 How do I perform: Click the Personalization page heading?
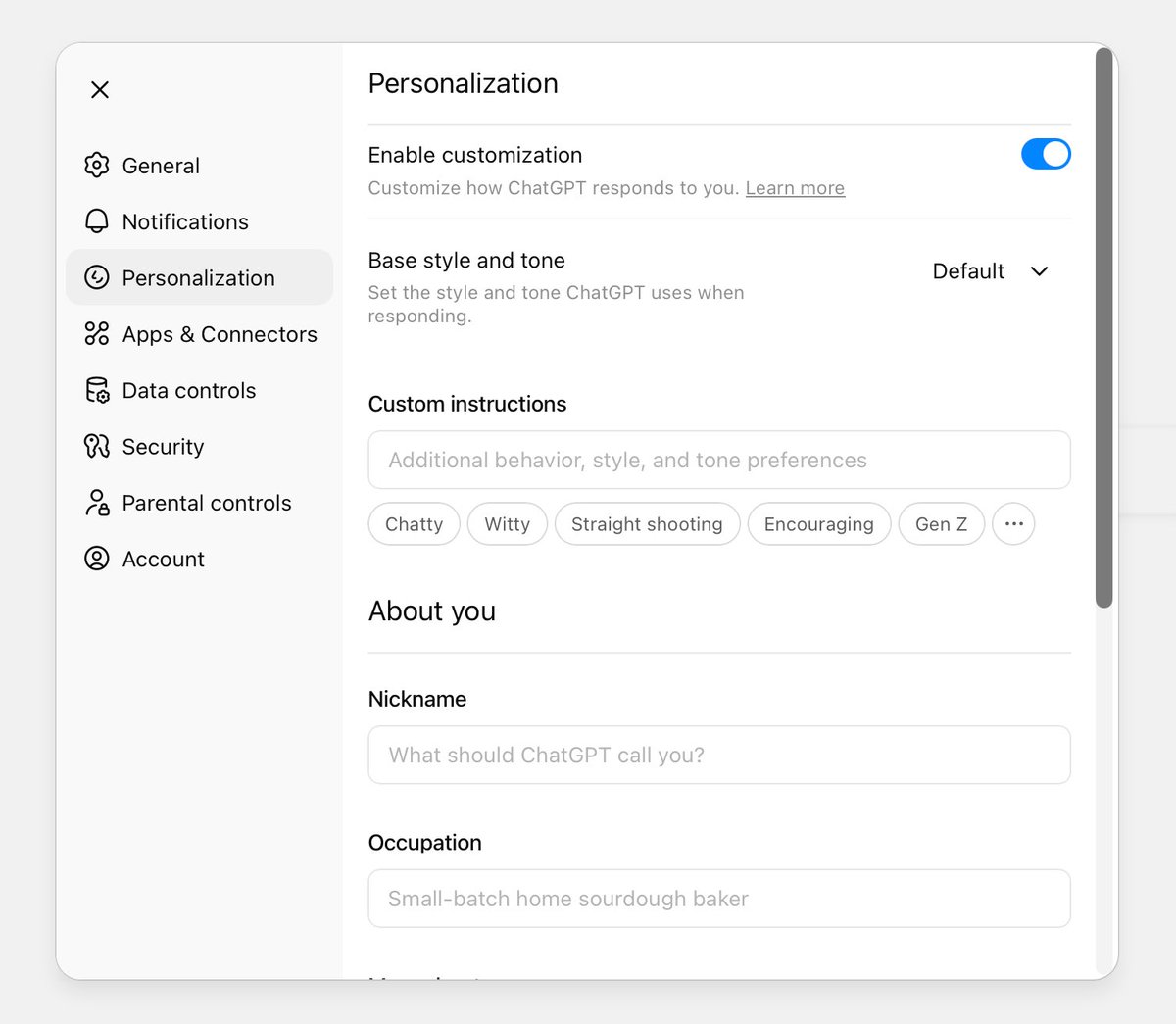pos(463,83)
